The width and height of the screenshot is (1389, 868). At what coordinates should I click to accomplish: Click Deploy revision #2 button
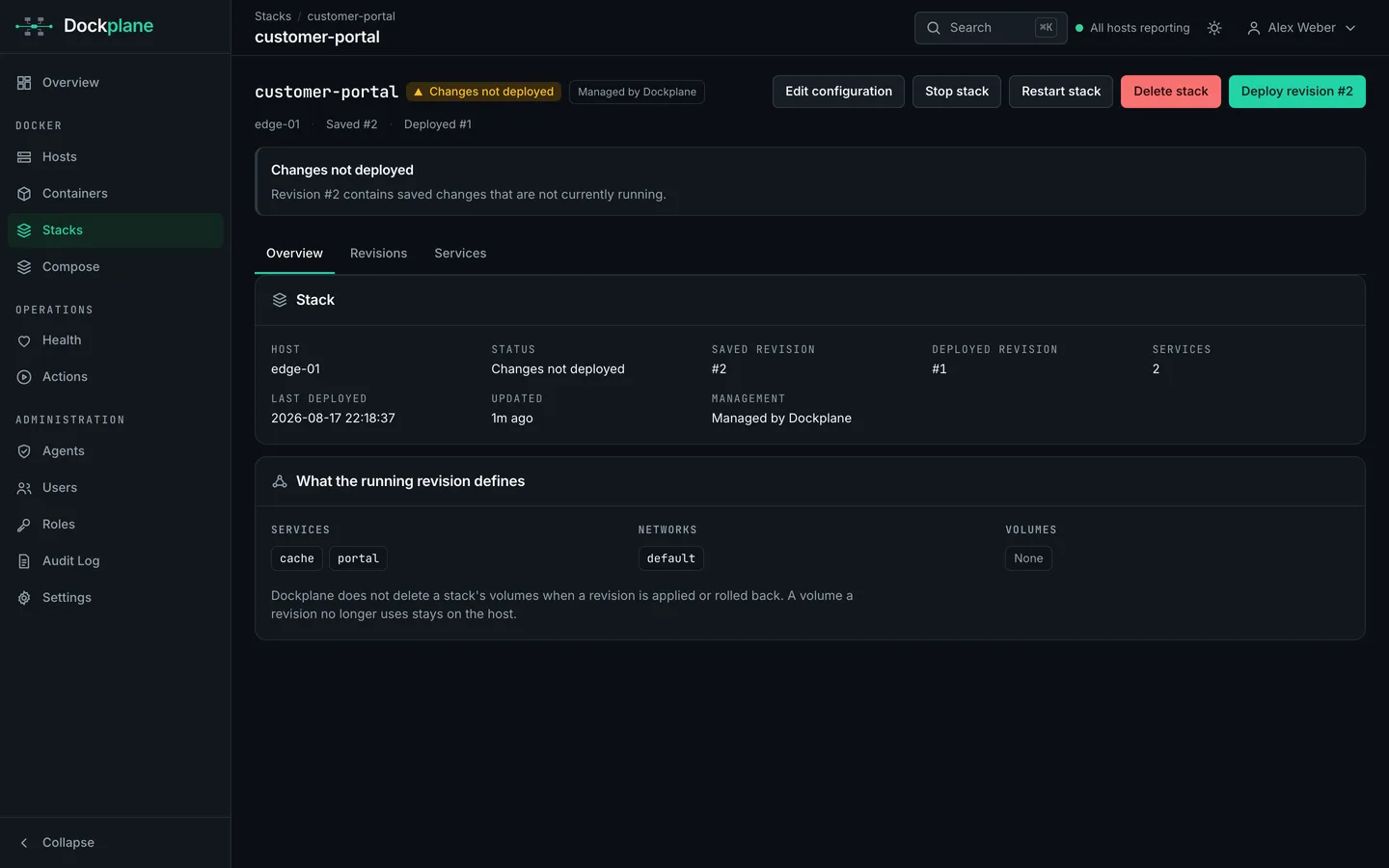[x=1297, y=92]
